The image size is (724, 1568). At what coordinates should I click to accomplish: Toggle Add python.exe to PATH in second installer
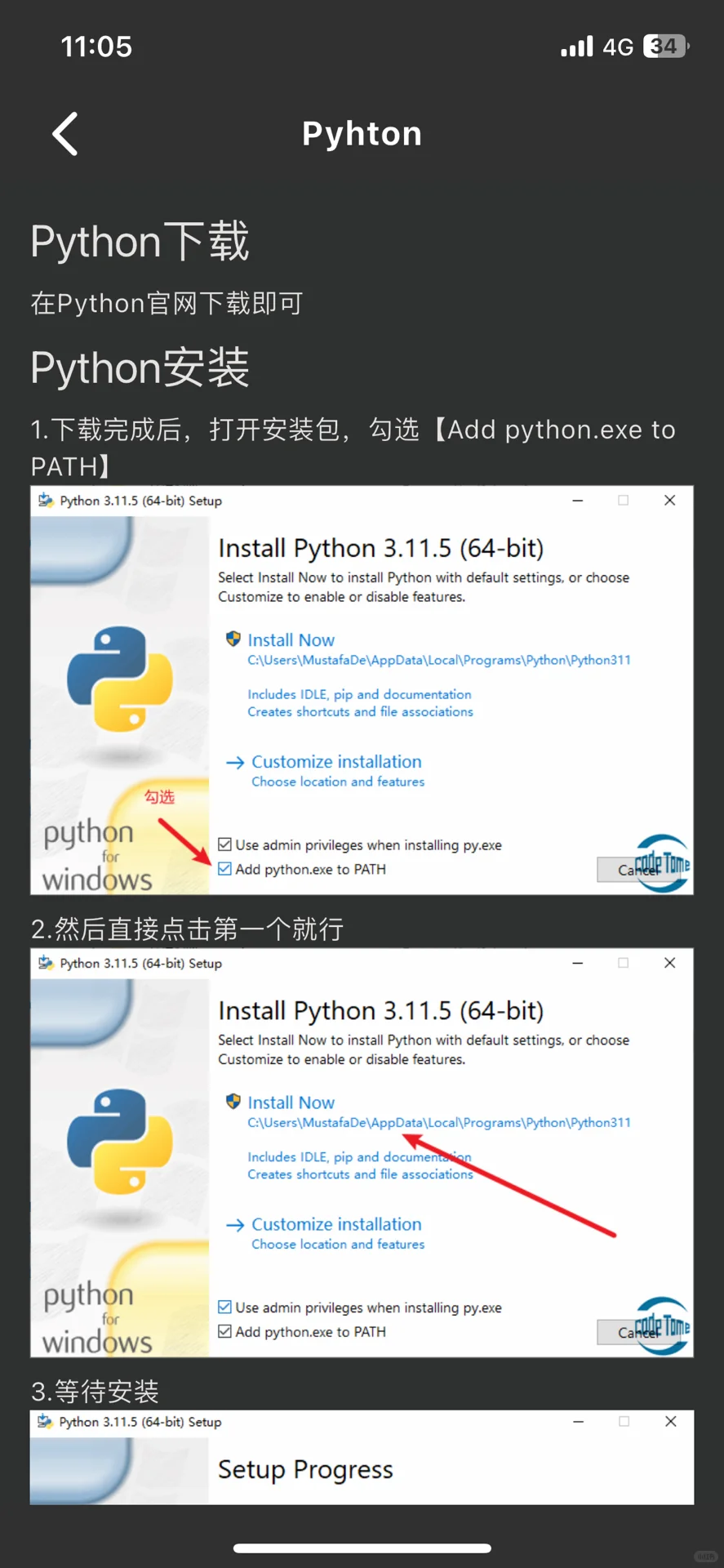tap(224, 1331)
